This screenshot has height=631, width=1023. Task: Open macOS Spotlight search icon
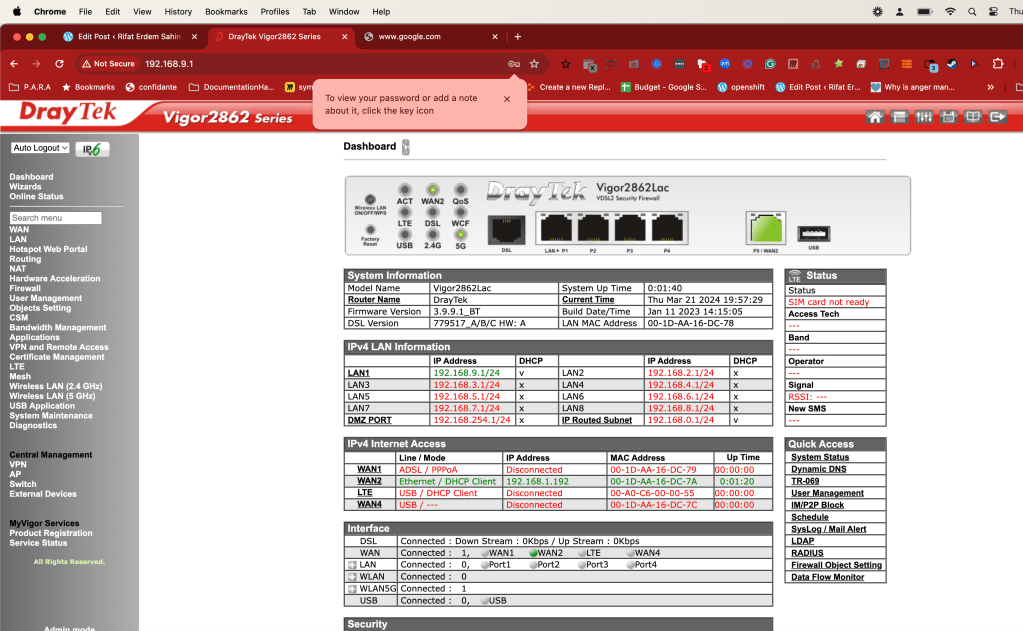tap(972, 12)
